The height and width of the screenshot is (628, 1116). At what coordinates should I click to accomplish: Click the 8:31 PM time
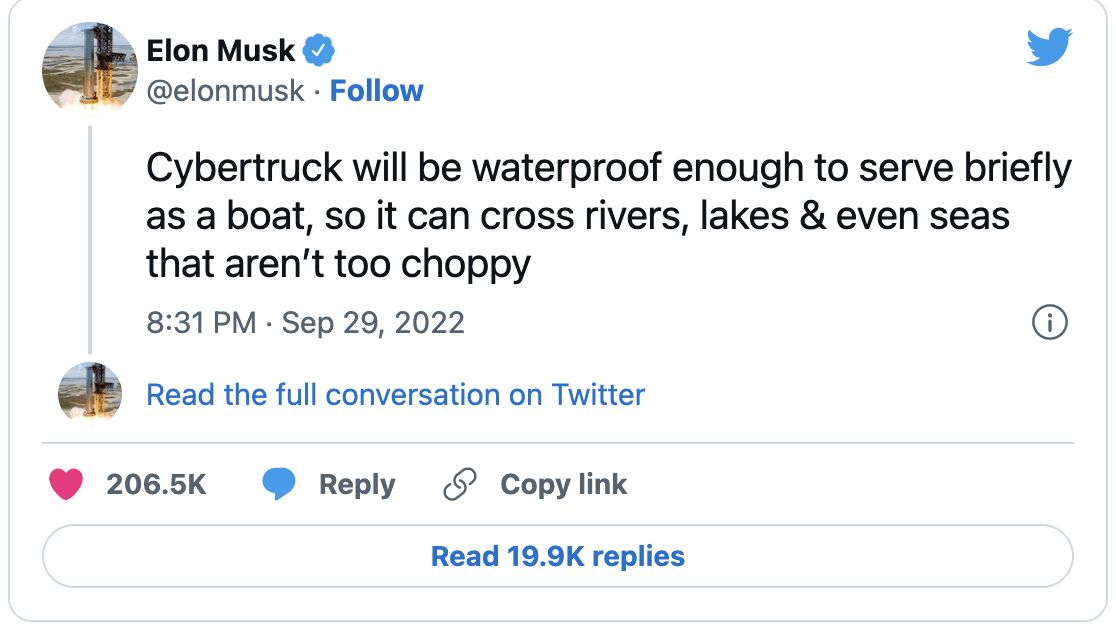click(201, 323)
